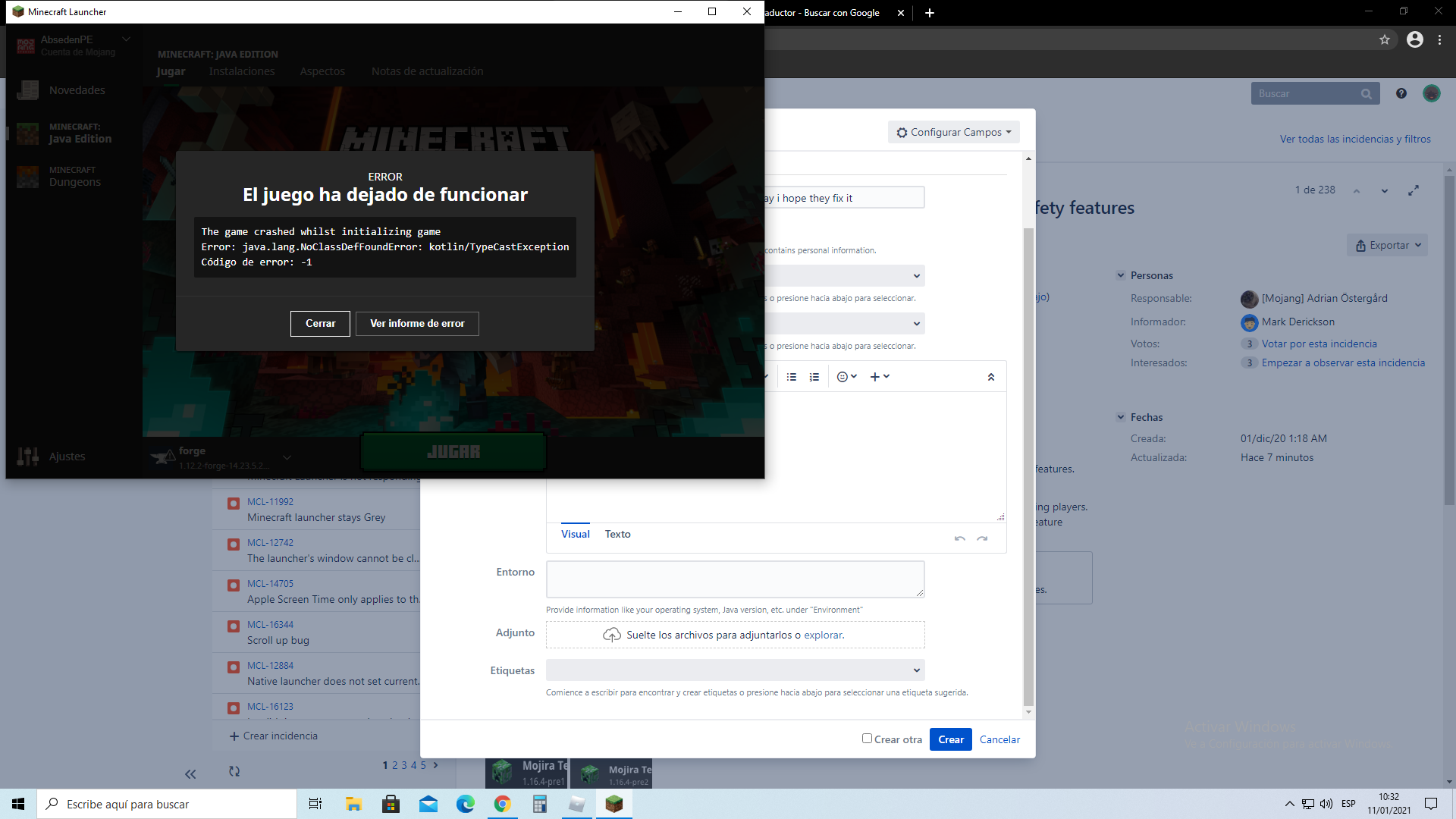Open the Configurar Campos dropdown
This screenshot has width=1456, height=819.
point(953,132)
